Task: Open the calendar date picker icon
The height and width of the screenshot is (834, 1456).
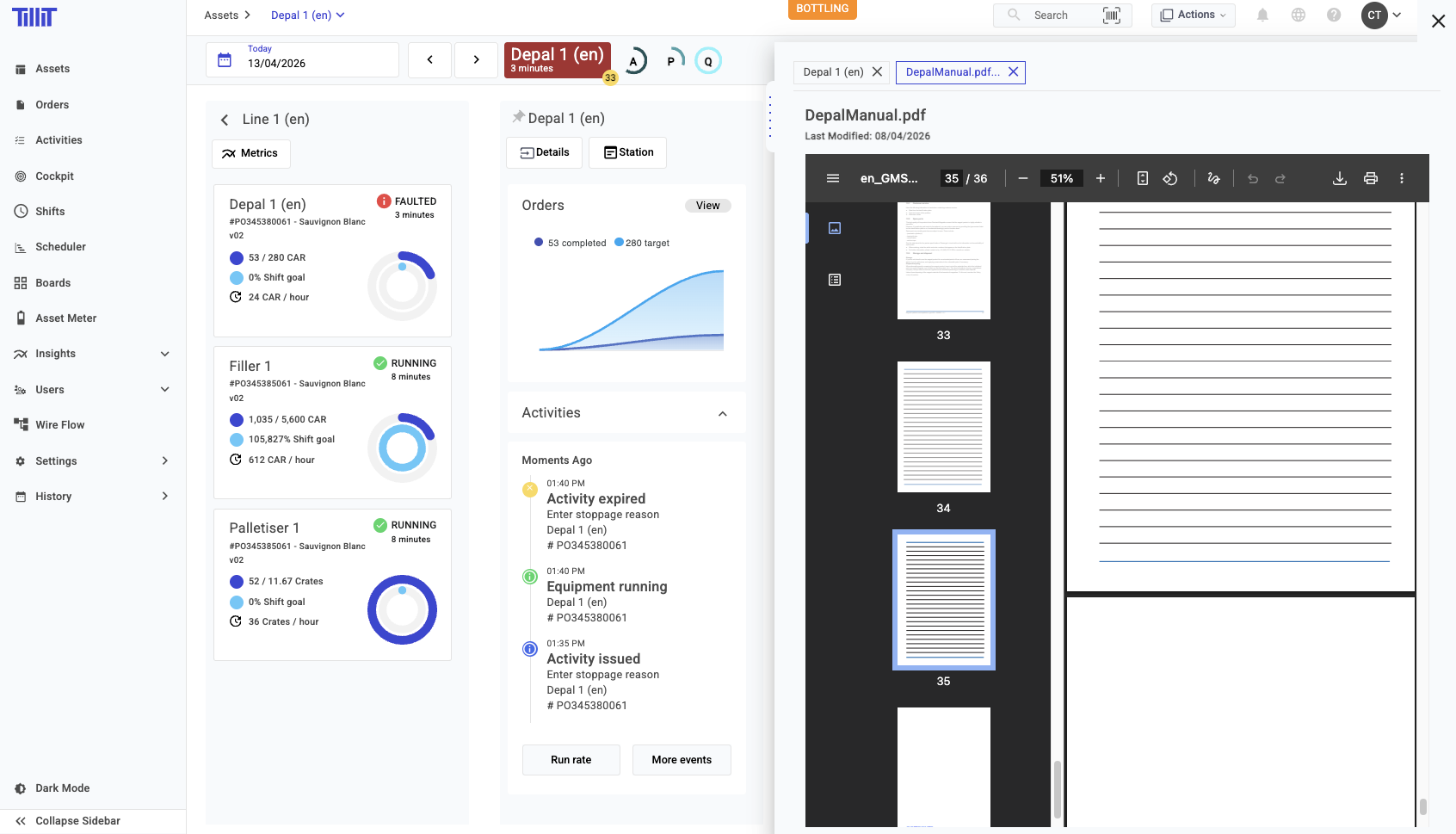Action: [x=225, y=60]
